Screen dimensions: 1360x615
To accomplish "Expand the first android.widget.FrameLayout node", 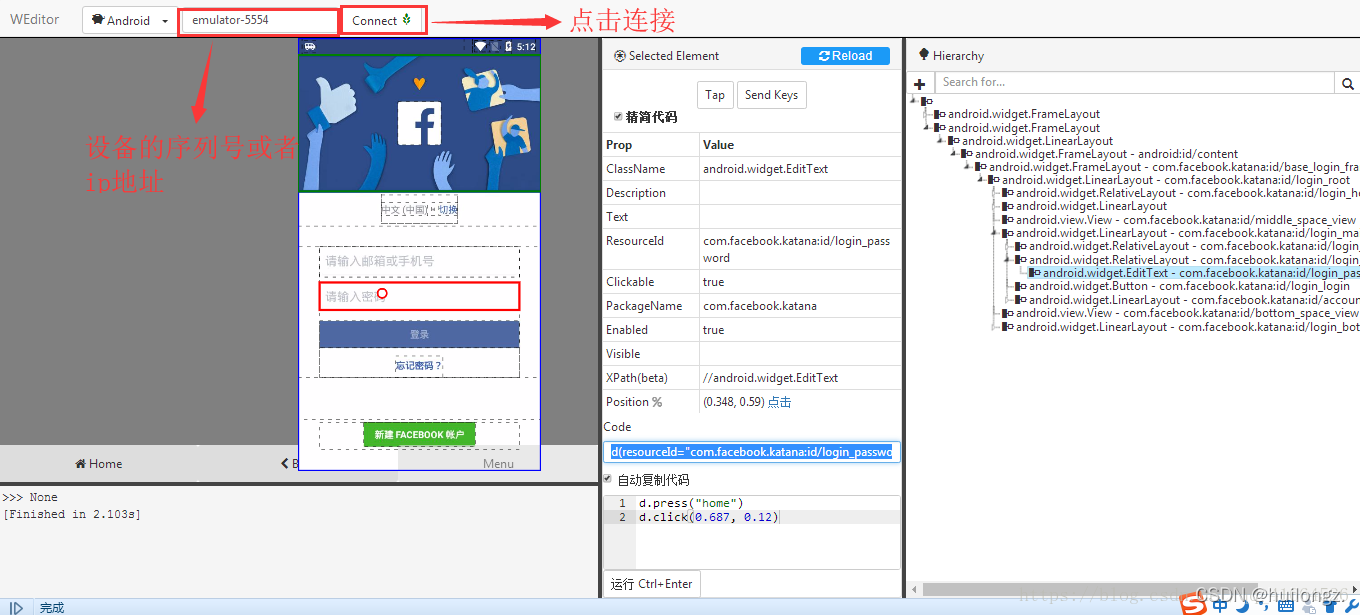I will (x=927, y=114).
